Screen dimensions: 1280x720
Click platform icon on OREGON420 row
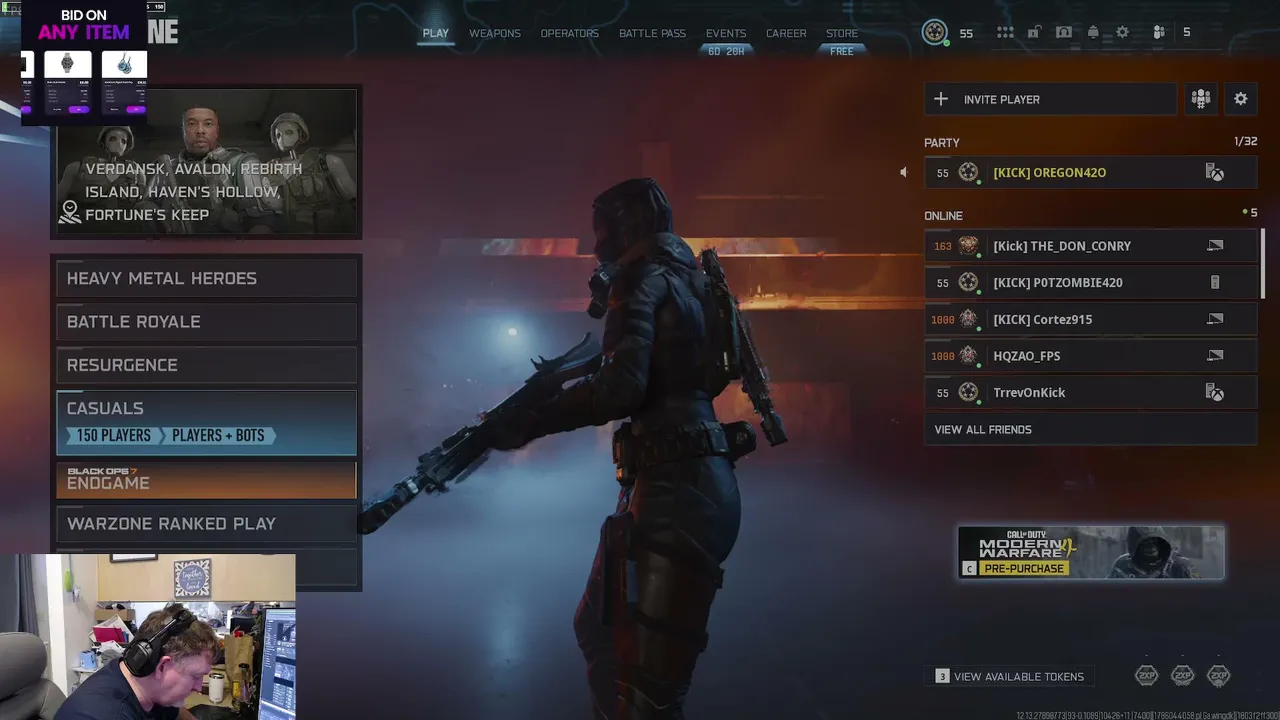(1215, 173)
